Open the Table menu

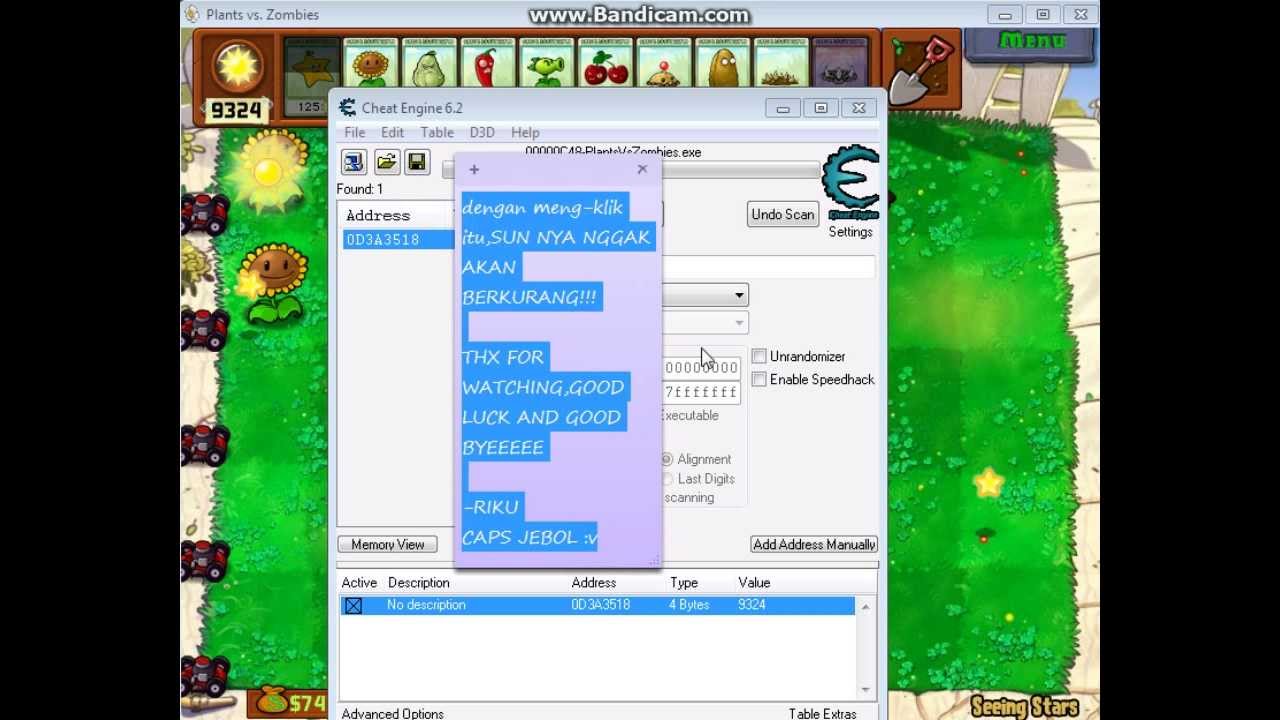437,133
